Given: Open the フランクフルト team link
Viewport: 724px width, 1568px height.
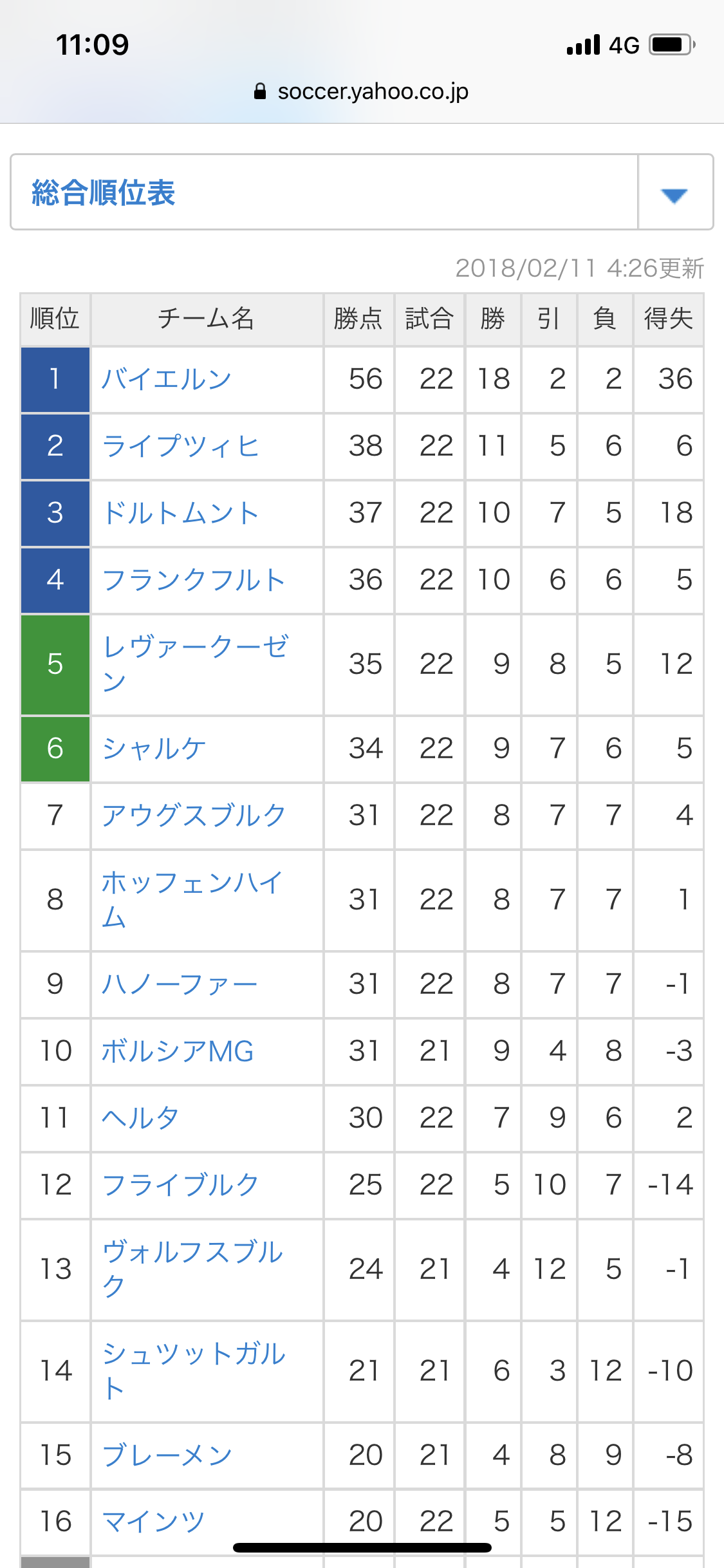Looking at the screenshot, I should click(x=194, y=580).
